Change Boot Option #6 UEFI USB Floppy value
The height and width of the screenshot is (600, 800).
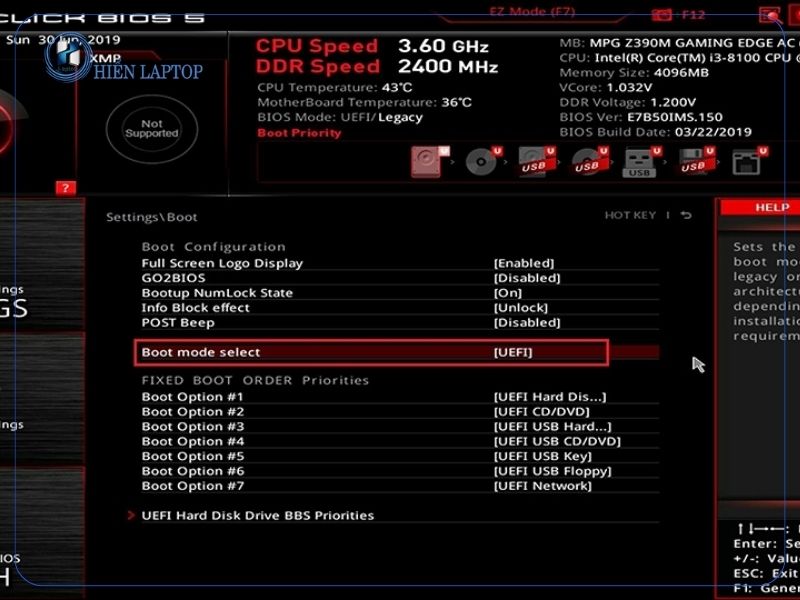(553, 471)
